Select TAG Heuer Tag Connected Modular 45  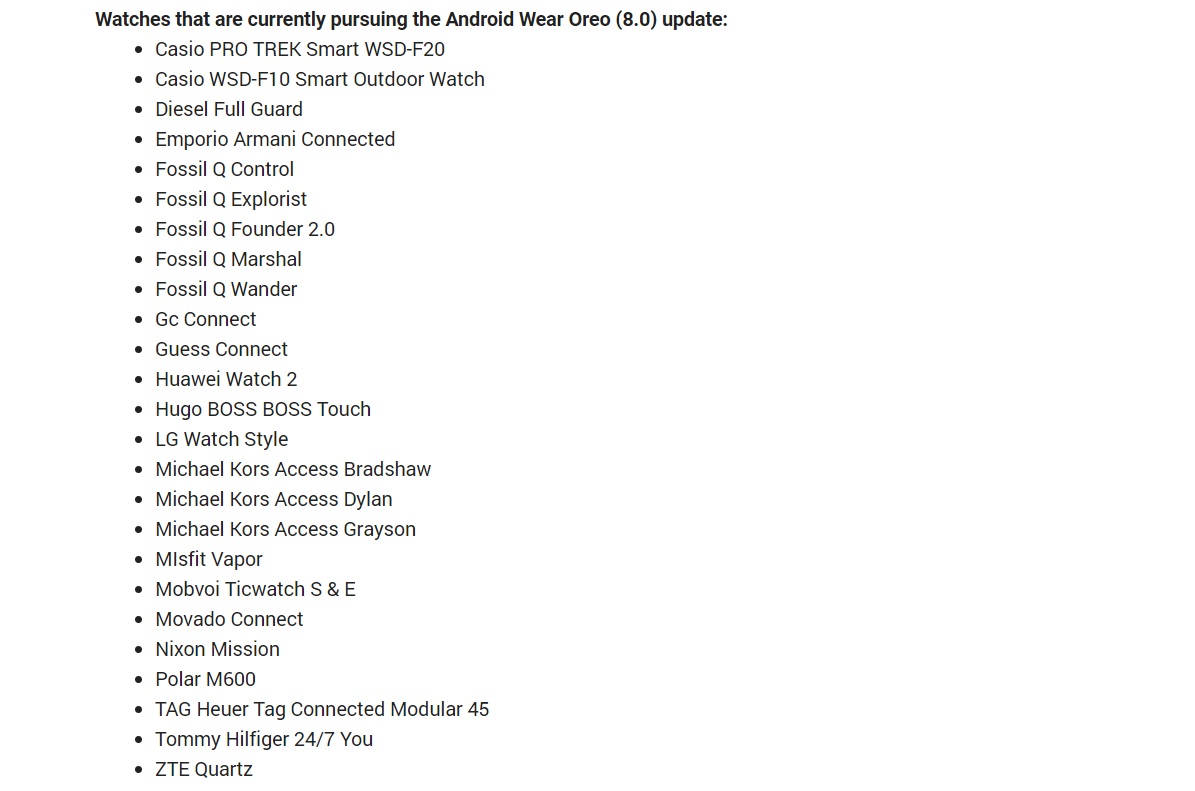[322, 709]
